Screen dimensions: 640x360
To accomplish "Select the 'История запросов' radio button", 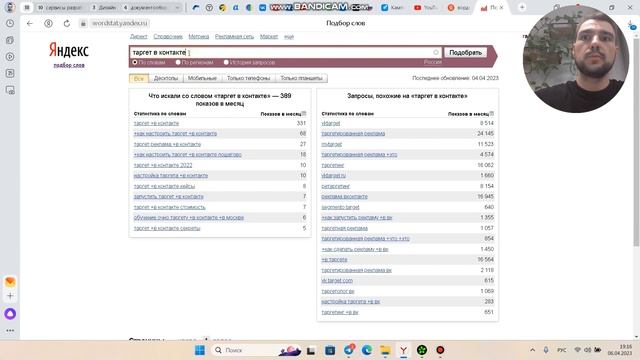I will point(226,62).
